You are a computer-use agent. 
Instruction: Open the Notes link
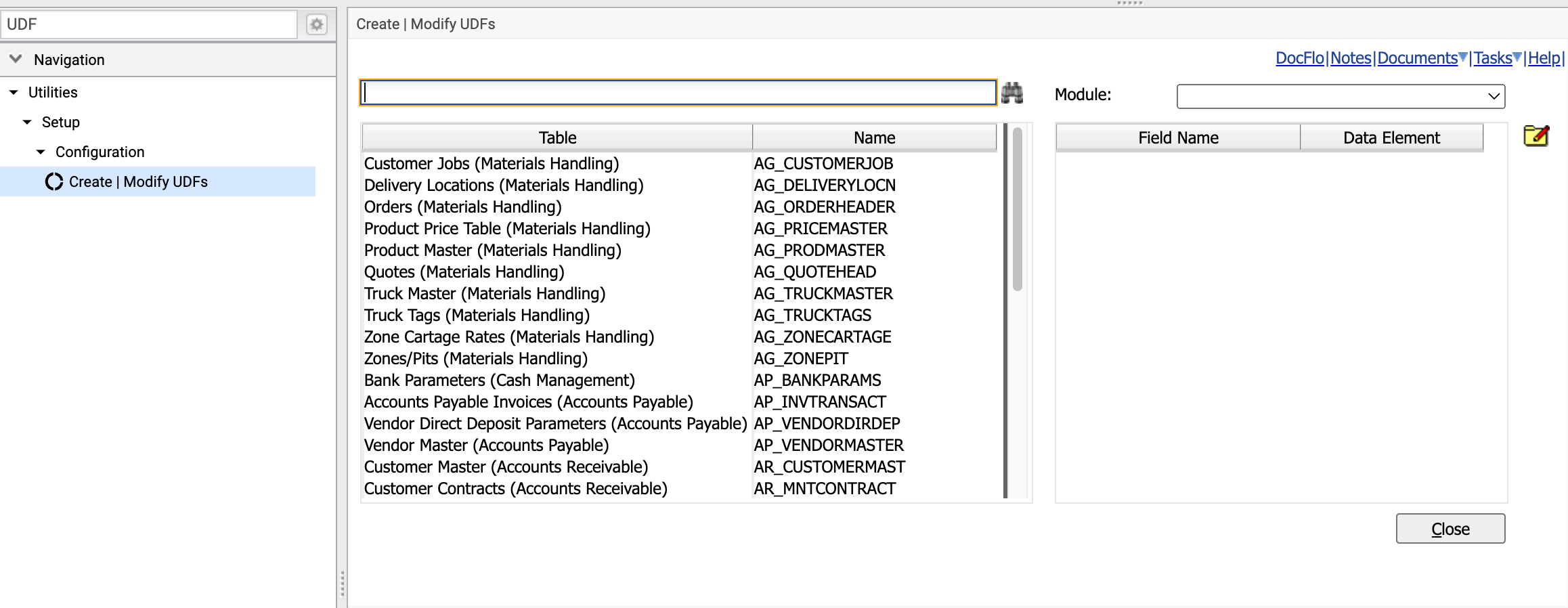(x=1351, y=58)
